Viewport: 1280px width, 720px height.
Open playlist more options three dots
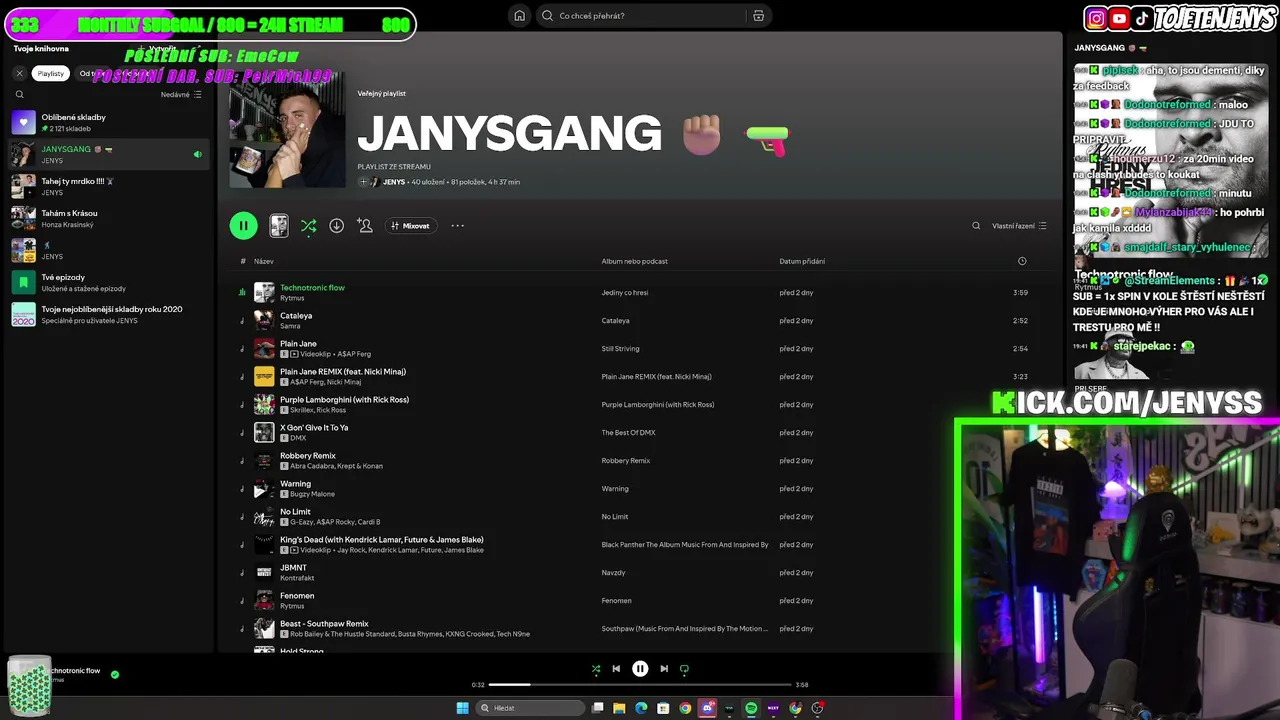tap(457, 226)
